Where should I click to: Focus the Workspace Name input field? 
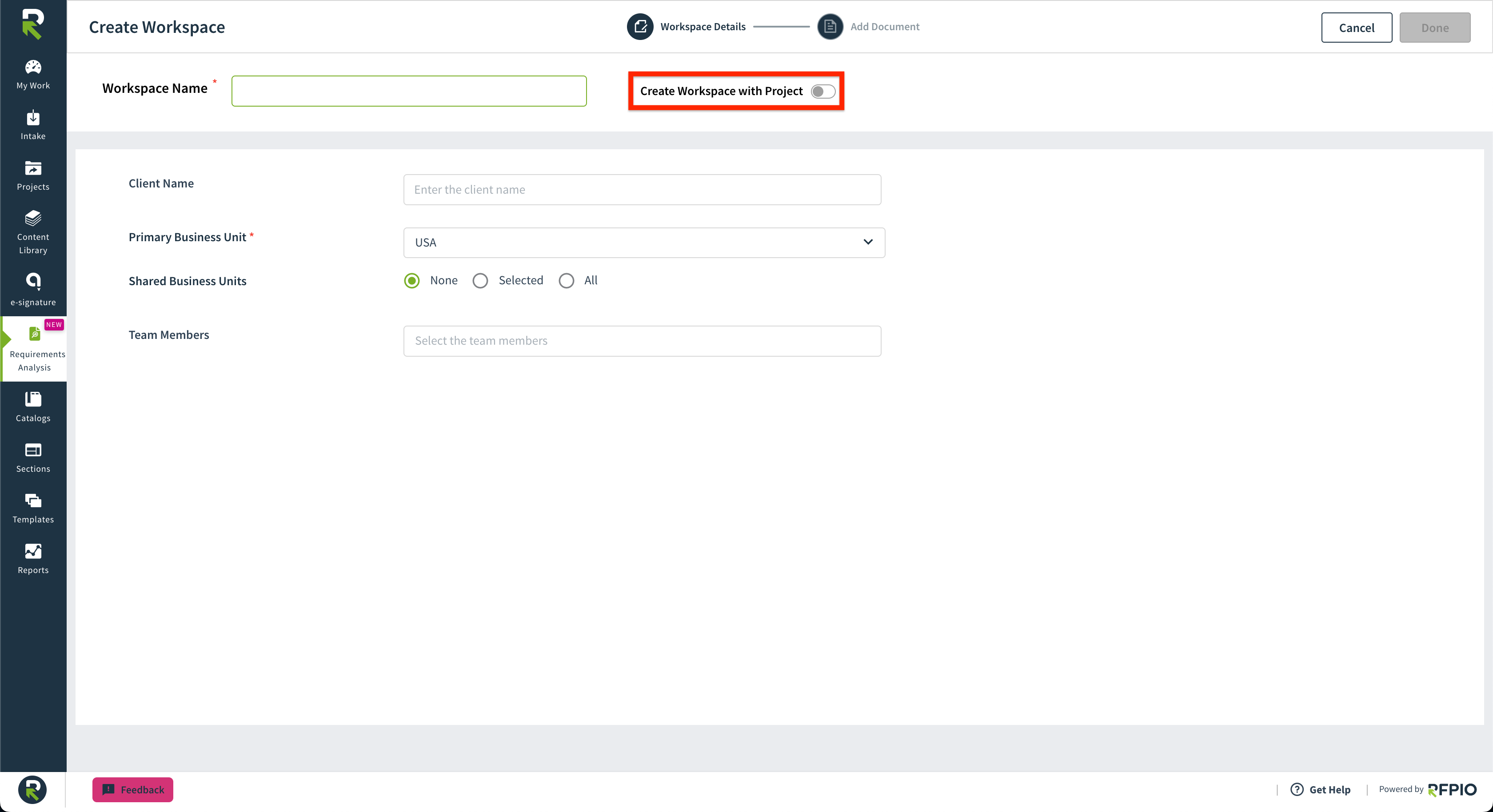click(409, 91)
